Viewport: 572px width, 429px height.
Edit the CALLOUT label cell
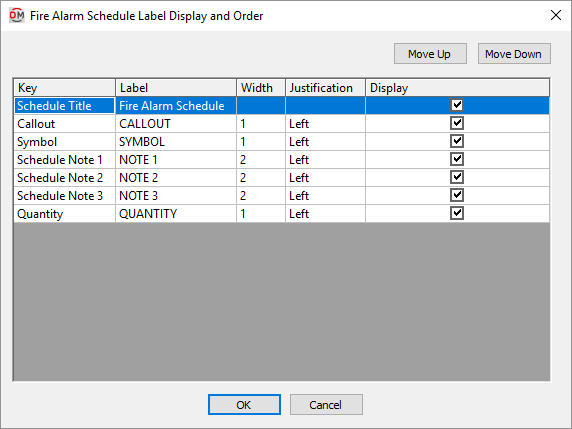point(176,124)
